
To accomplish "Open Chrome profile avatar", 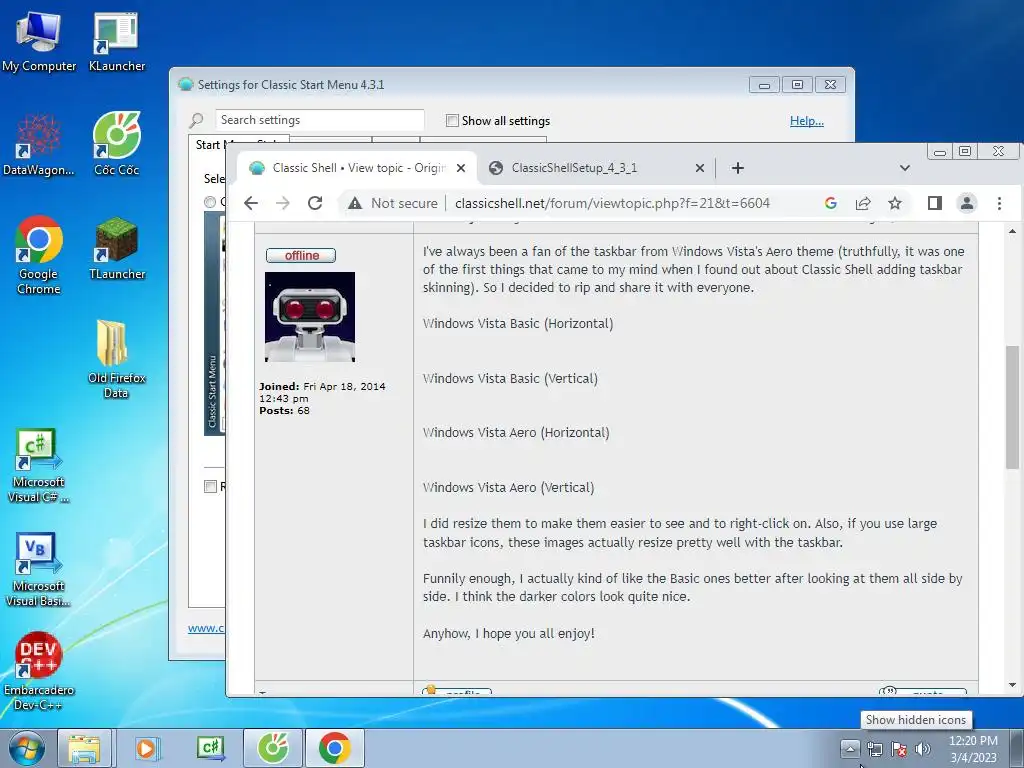I will pyautogui.click(x=967, y=203).
